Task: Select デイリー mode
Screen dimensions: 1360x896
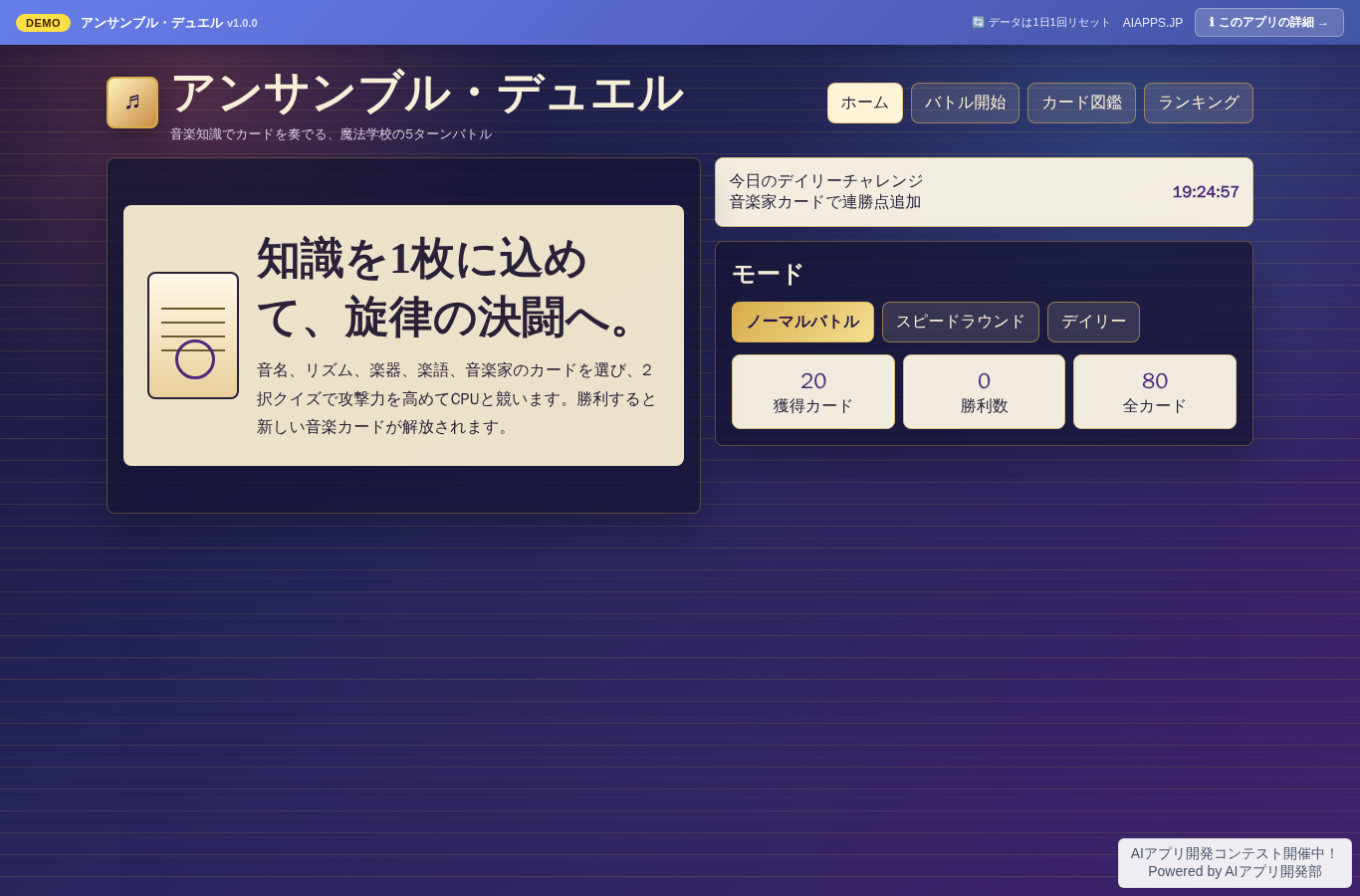Action: (1093, 322)
